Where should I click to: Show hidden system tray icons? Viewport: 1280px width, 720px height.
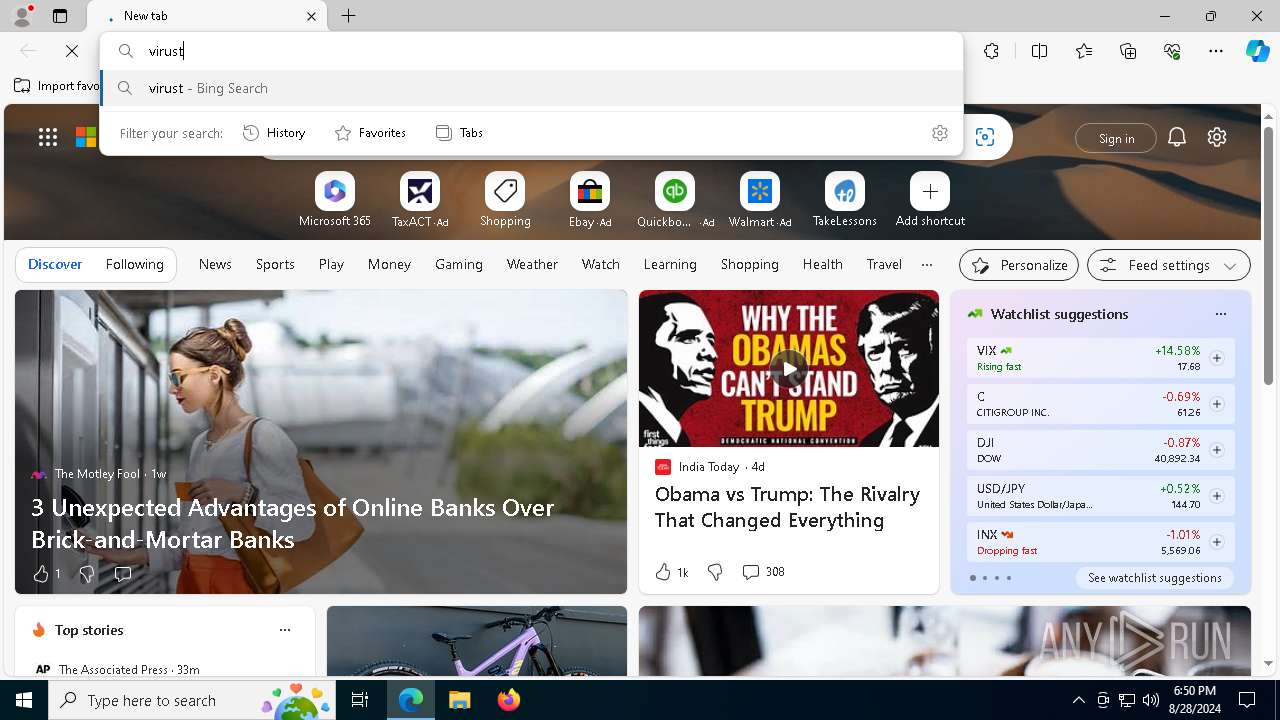point(1078,700)
